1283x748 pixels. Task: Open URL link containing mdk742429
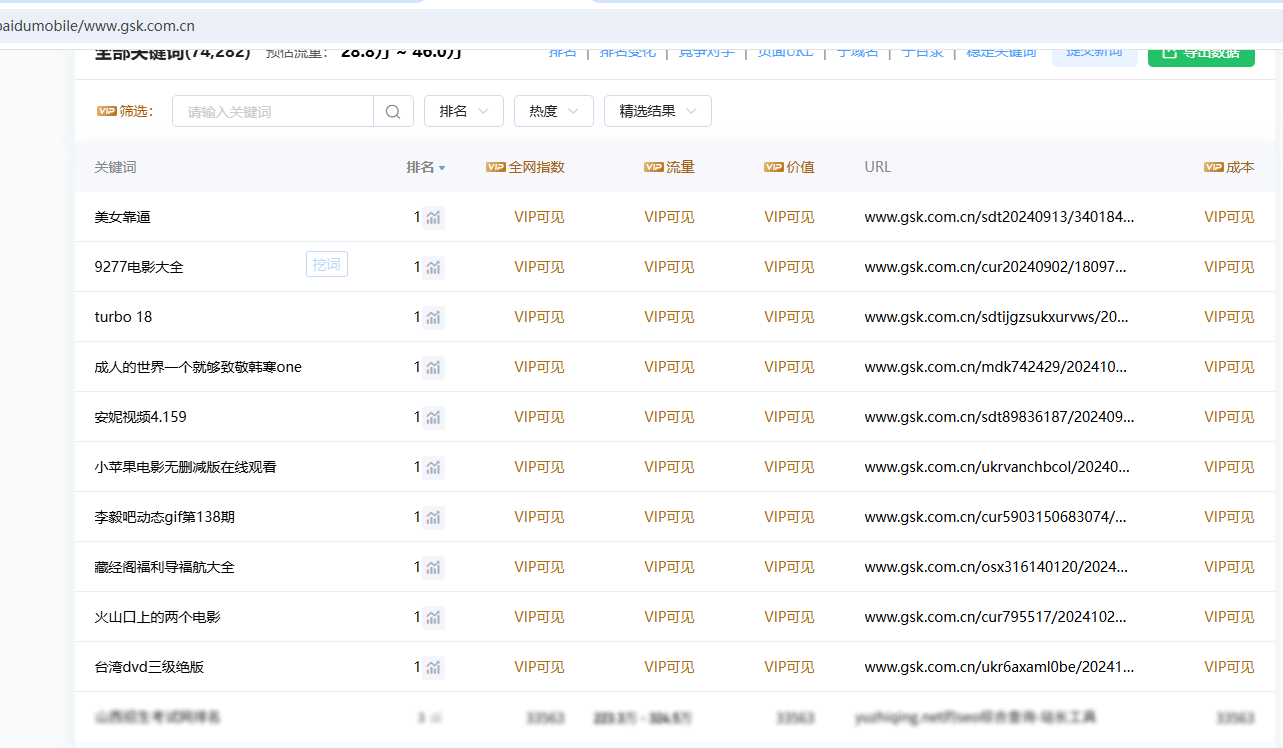tap(998, 367)
